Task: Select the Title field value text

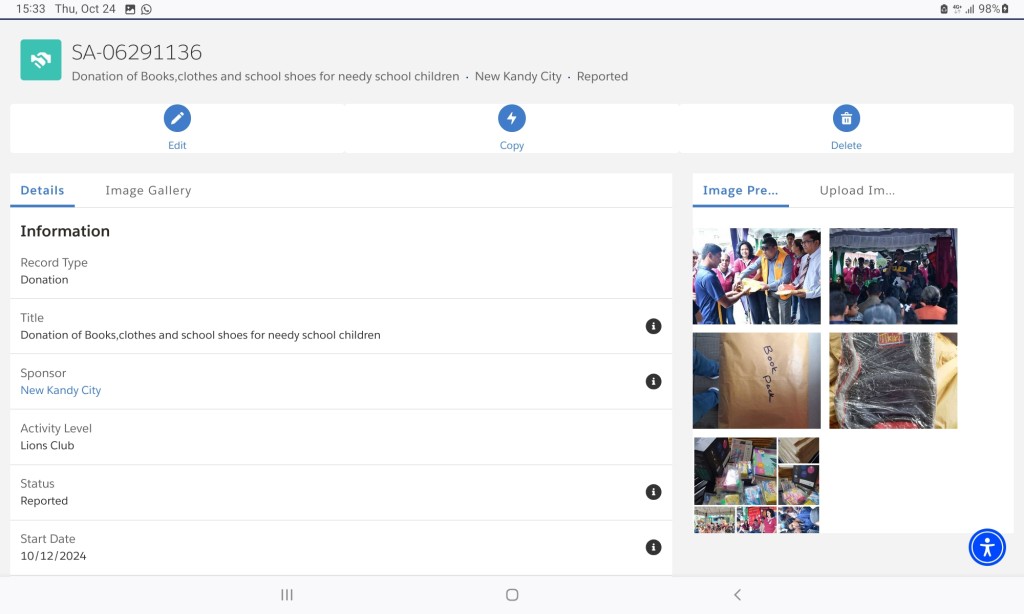Action: tap(200, 335)
